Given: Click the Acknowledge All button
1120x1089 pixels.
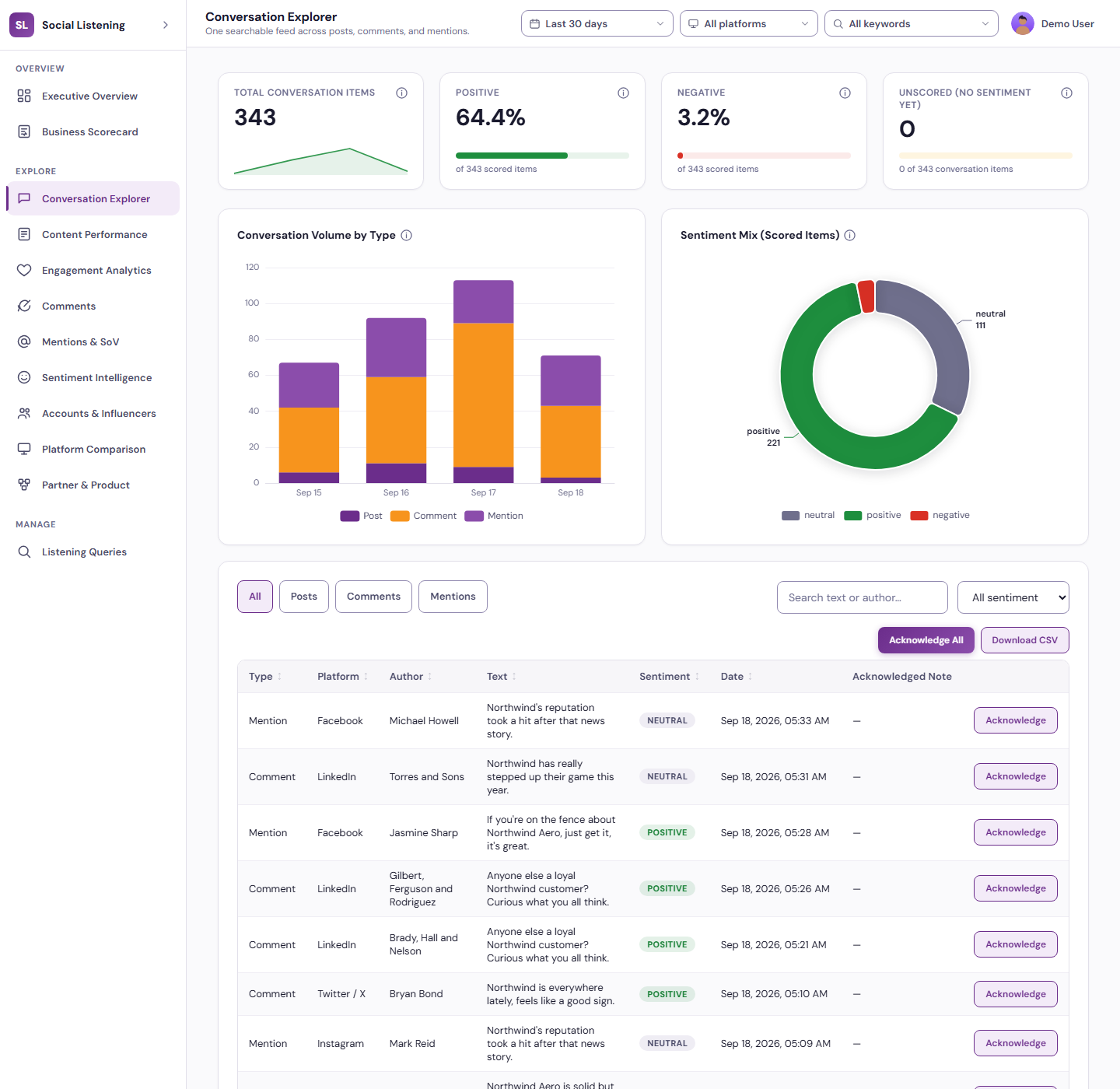Looking at the screenshot, I should coord(926,640).
